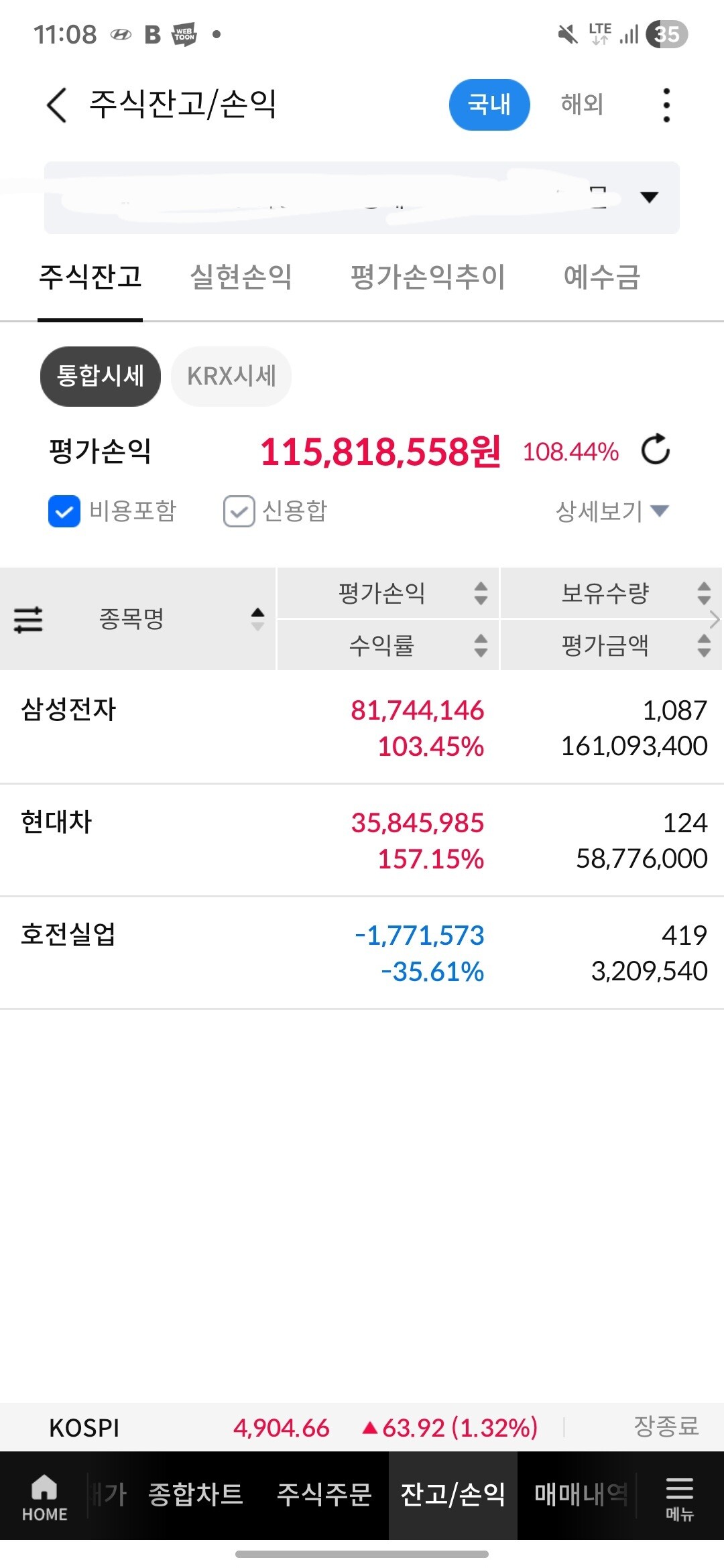Open column settings icon beside 종목명
The image size is (724, 1568).
[x=28, y=619]
